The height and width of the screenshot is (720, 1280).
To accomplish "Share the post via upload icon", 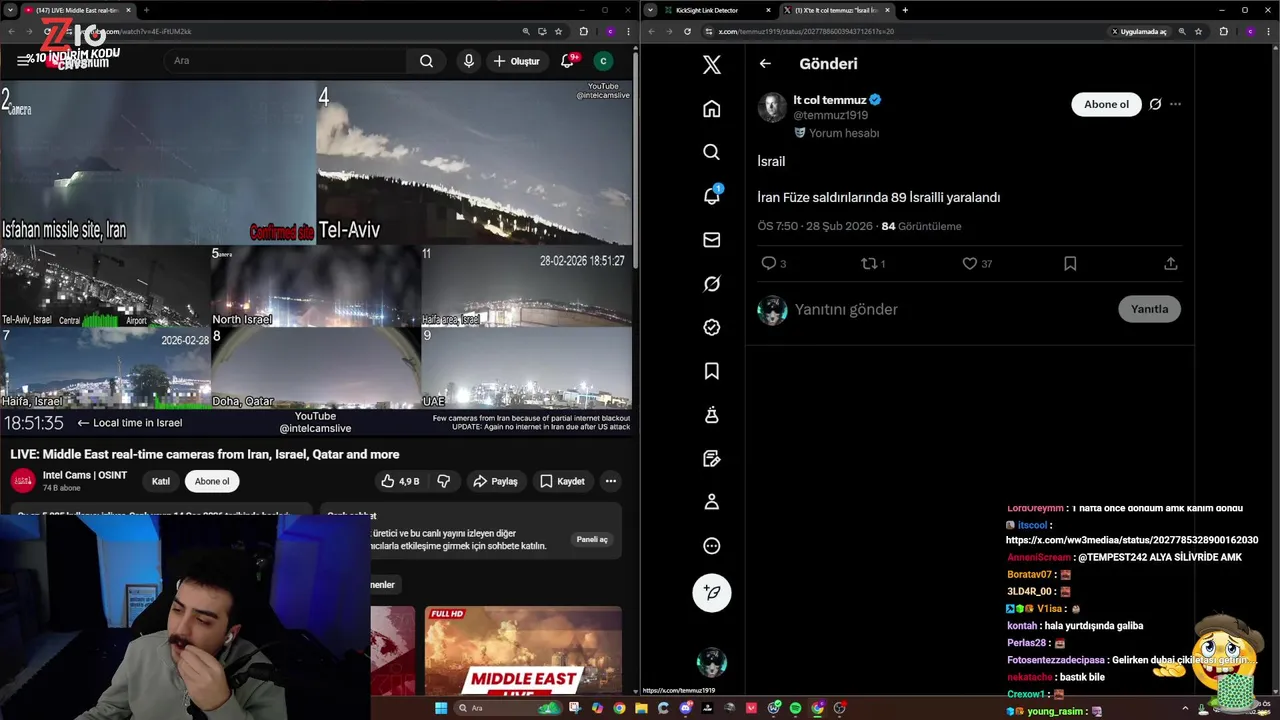I will pos(1170,264).
